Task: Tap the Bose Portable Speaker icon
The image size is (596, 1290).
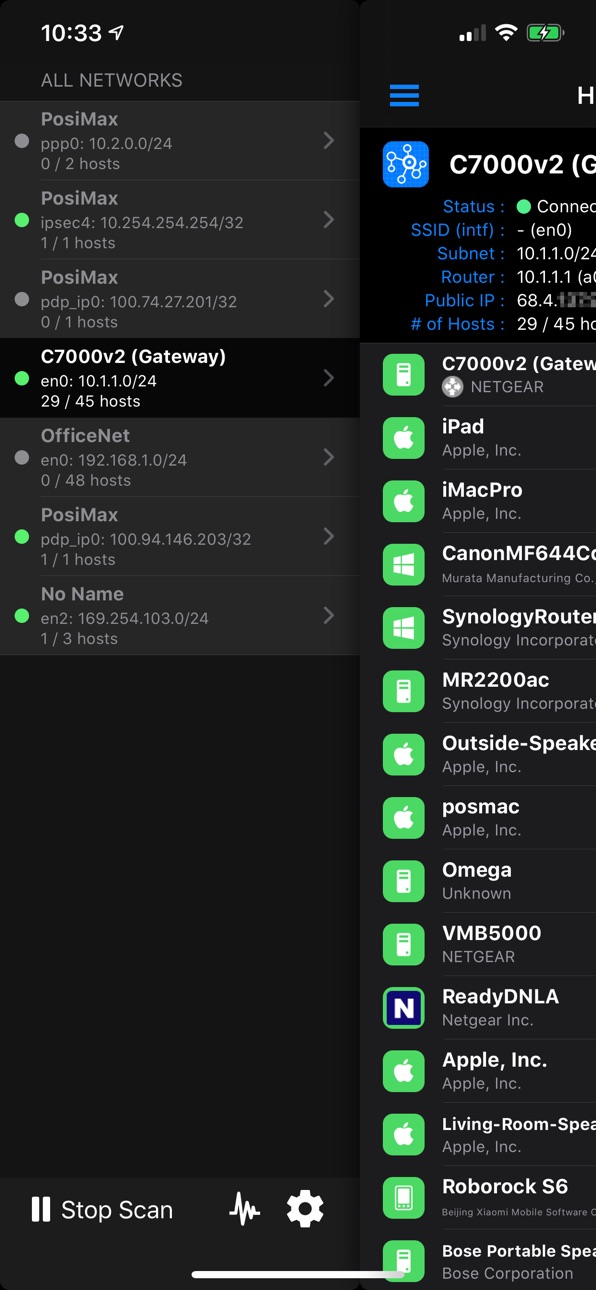Action: (404, 1260)
